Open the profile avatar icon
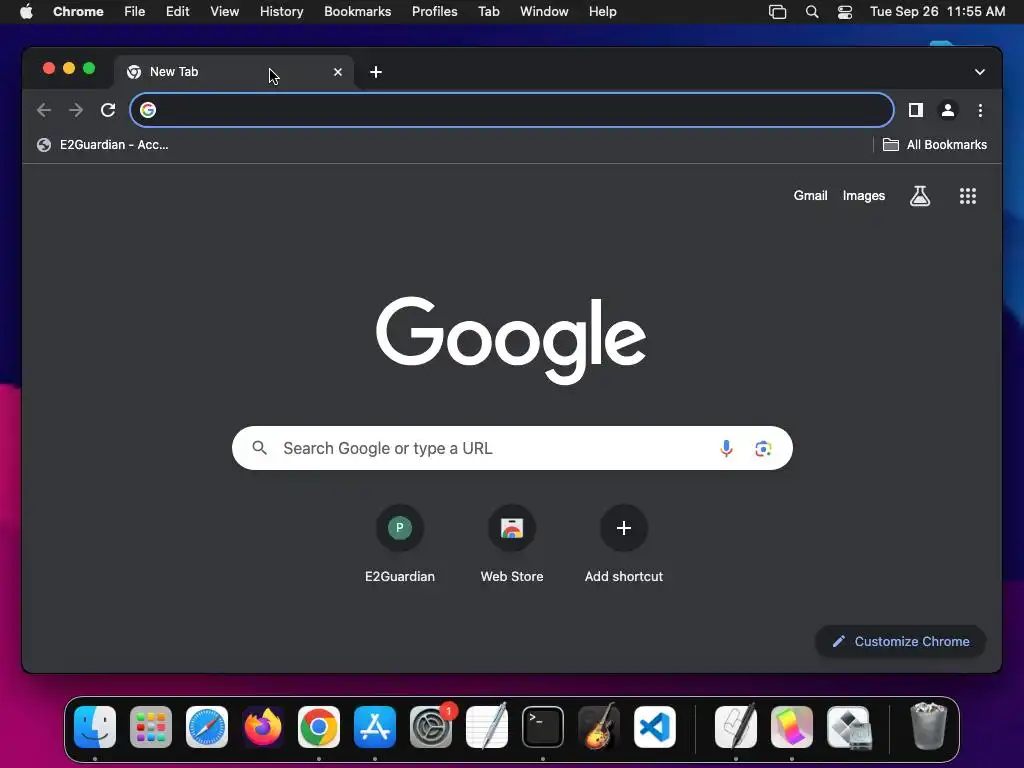This screenshot has height=768, width=1024. point(948,110)
